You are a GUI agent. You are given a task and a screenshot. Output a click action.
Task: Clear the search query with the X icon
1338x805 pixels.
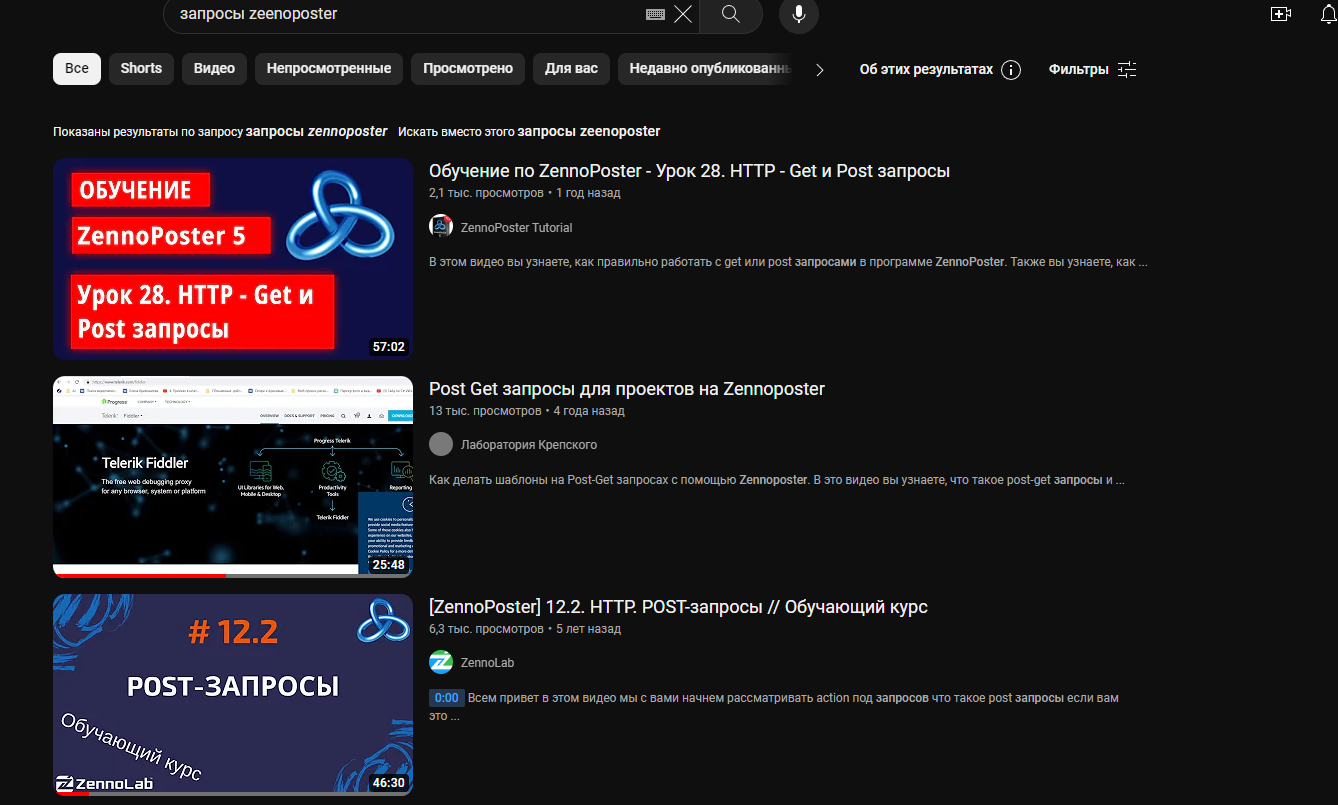tap(683, 14)
